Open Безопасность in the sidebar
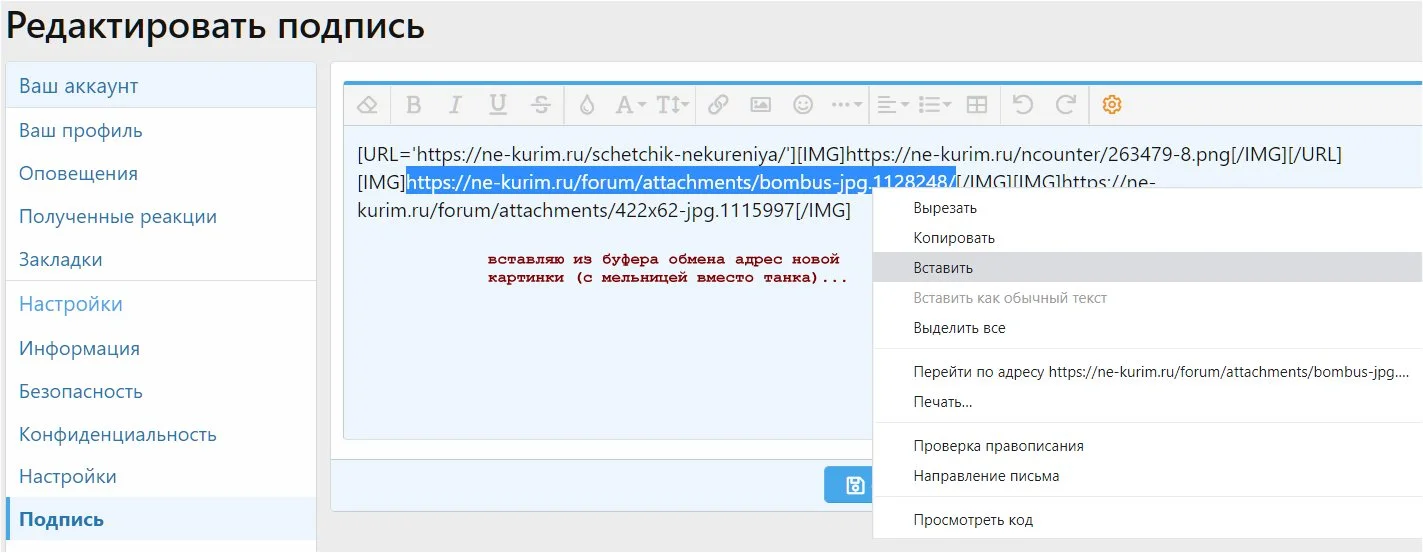The height and width of the screenshot is (553, 1423). [x=161, y=392]
